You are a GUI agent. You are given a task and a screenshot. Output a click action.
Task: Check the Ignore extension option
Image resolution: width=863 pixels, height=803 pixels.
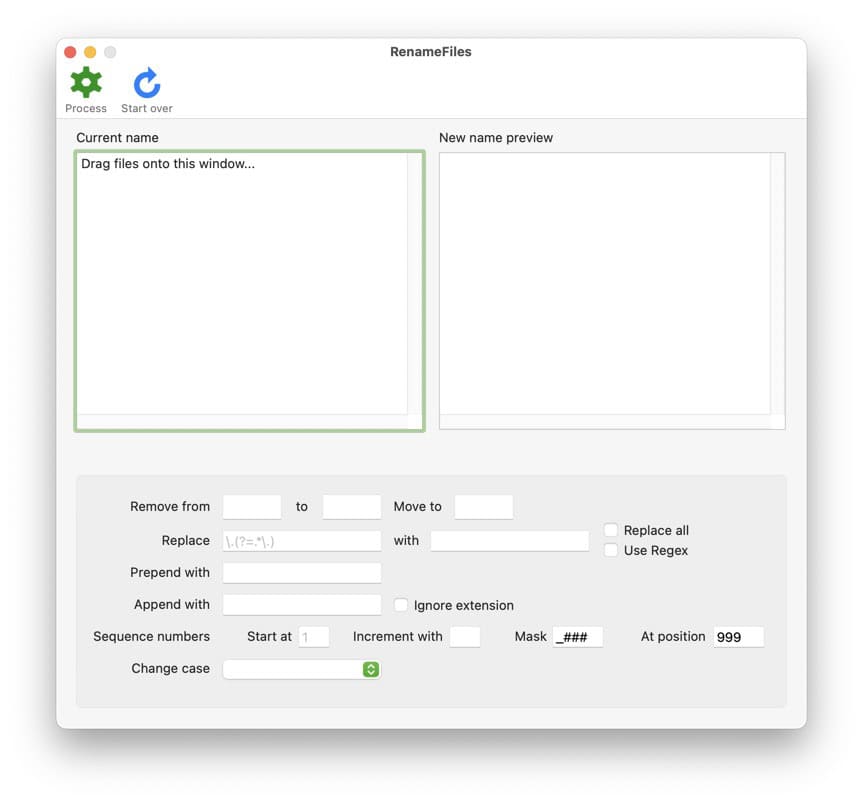pyautogui.click(x=401, y=605)
